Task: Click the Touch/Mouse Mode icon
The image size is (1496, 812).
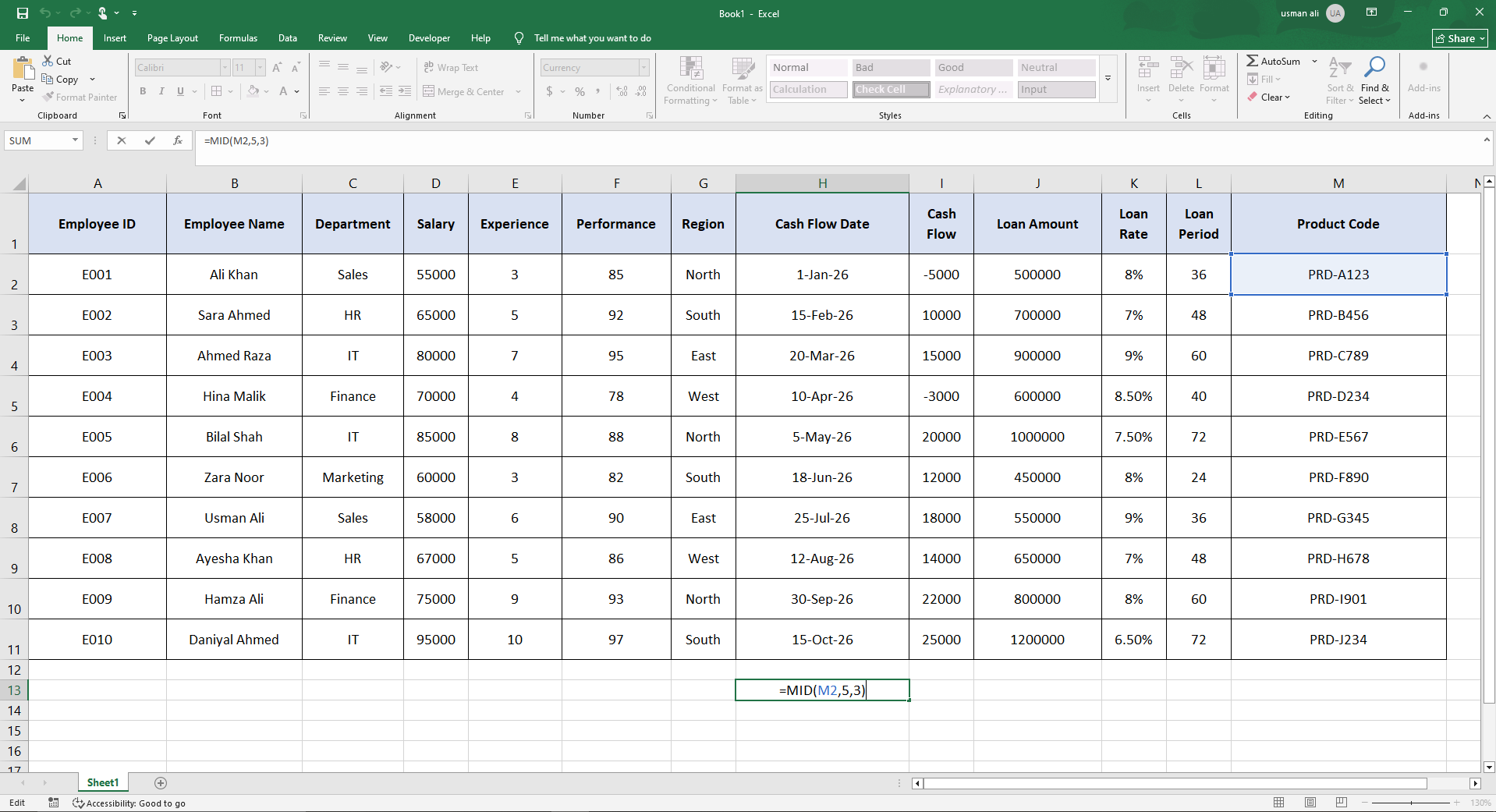Action: (102, 13)
